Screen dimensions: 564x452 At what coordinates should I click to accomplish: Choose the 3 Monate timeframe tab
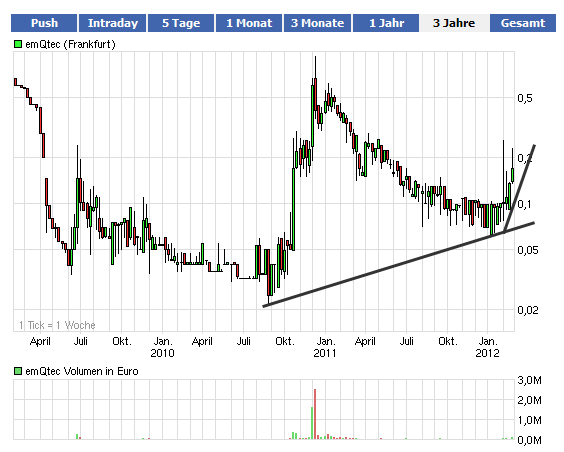[317, 23]
